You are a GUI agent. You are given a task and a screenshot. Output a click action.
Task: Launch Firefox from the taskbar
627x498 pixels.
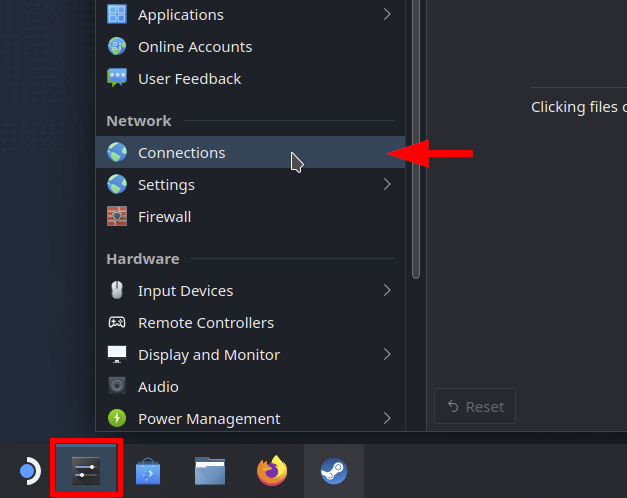pos(272,471)
